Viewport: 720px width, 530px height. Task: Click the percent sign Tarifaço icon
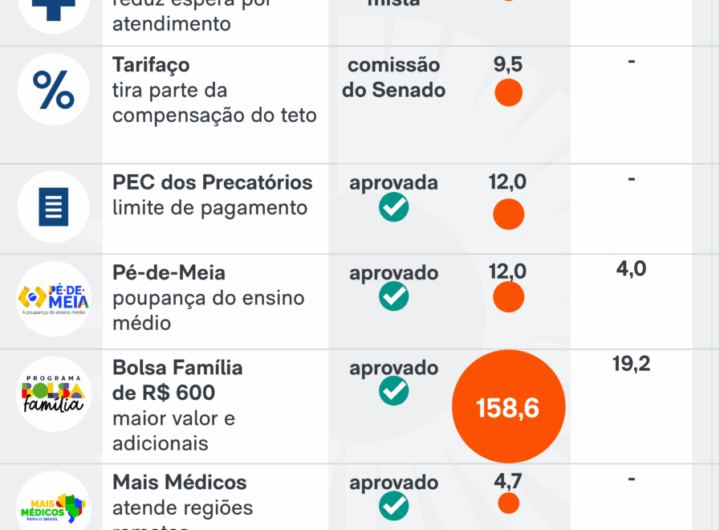pos(54,89)
